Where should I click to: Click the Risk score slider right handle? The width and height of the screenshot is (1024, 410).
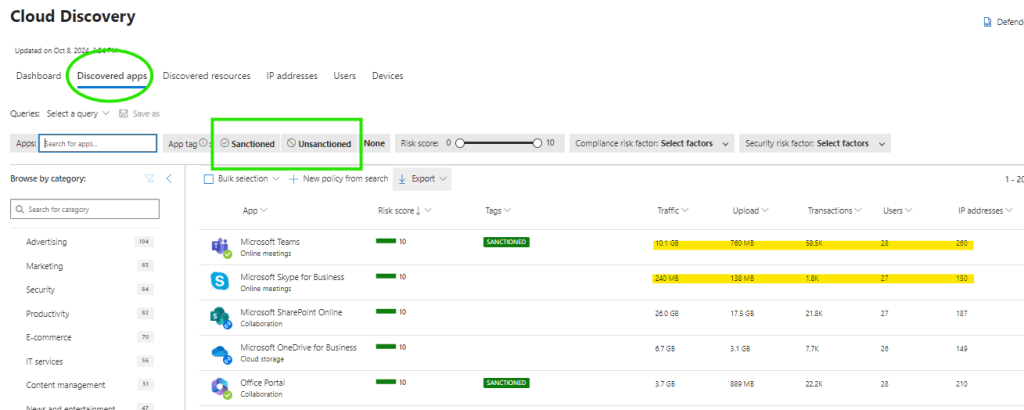click(x=537, y=144)
